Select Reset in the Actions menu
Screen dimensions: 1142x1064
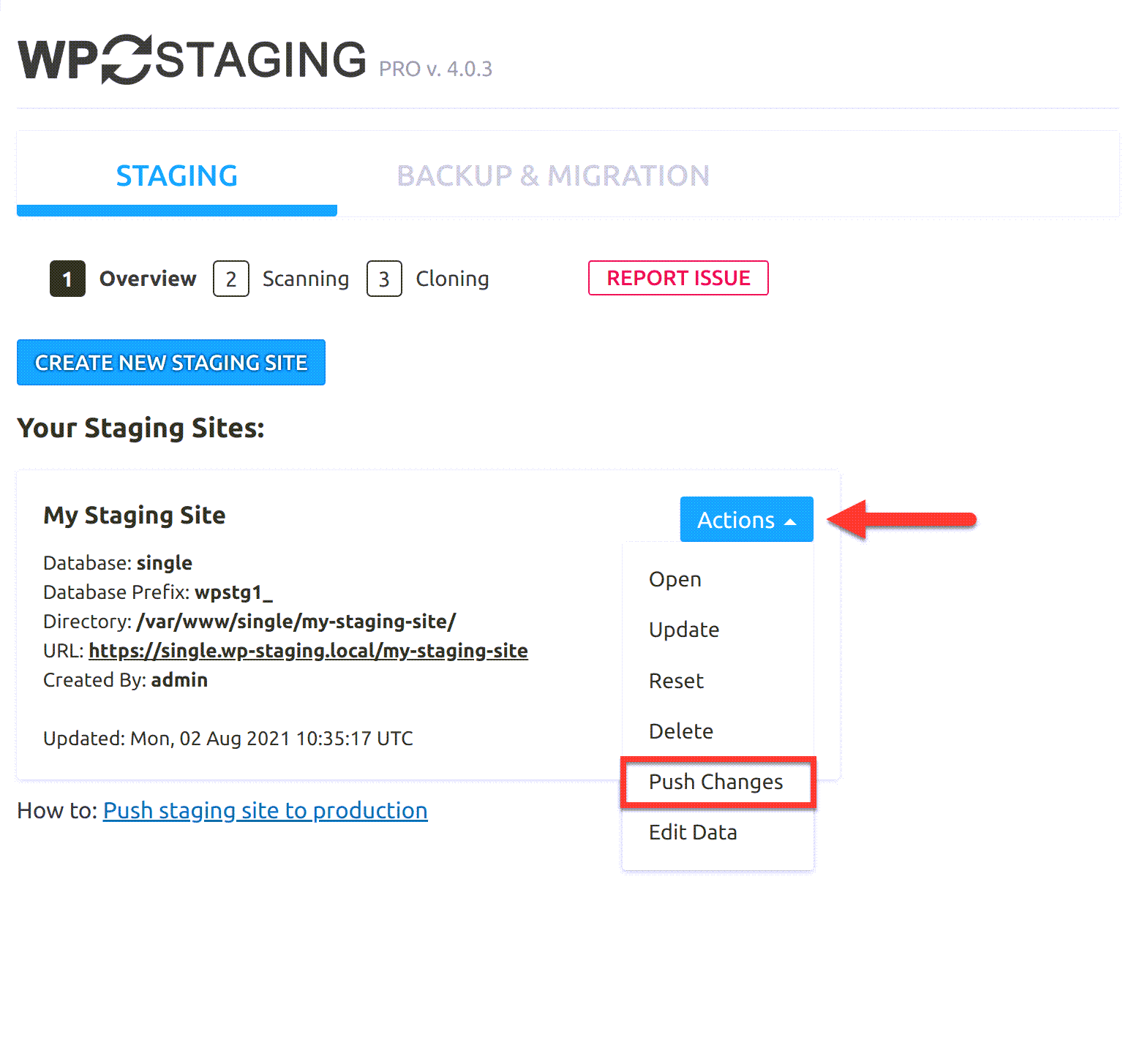[675, 680]
